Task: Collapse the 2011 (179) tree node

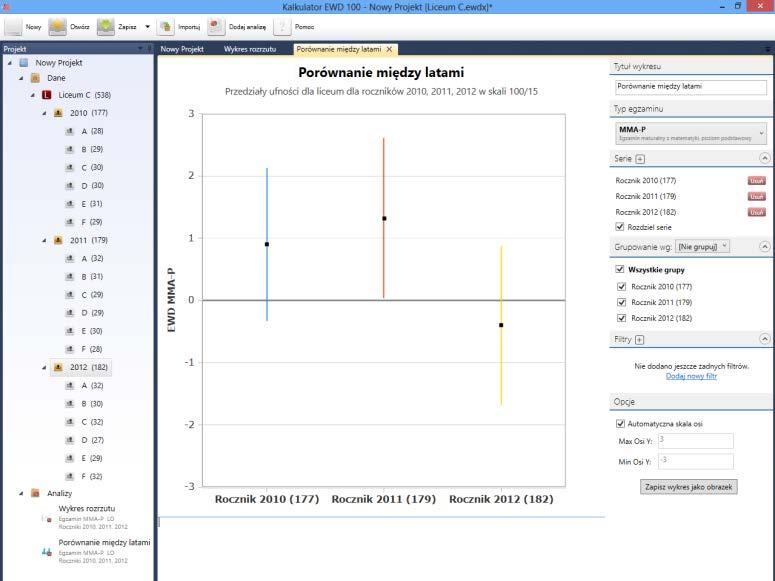Action: point(44,241)
